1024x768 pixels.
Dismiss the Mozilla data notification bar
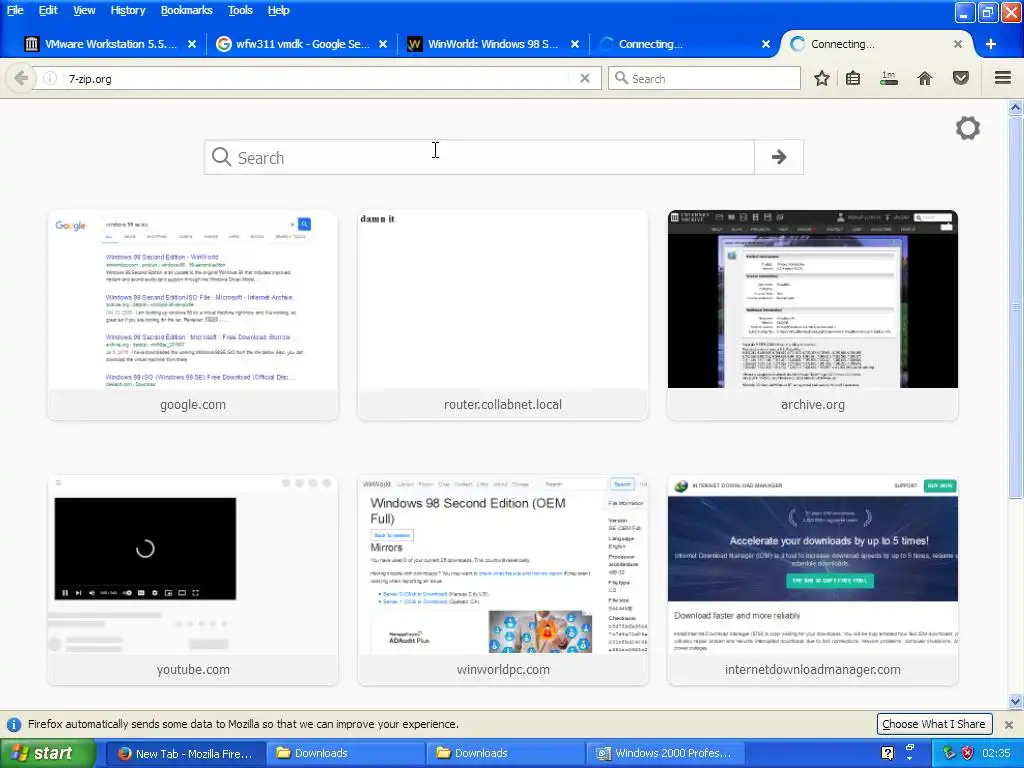(x=1009, y=725)
